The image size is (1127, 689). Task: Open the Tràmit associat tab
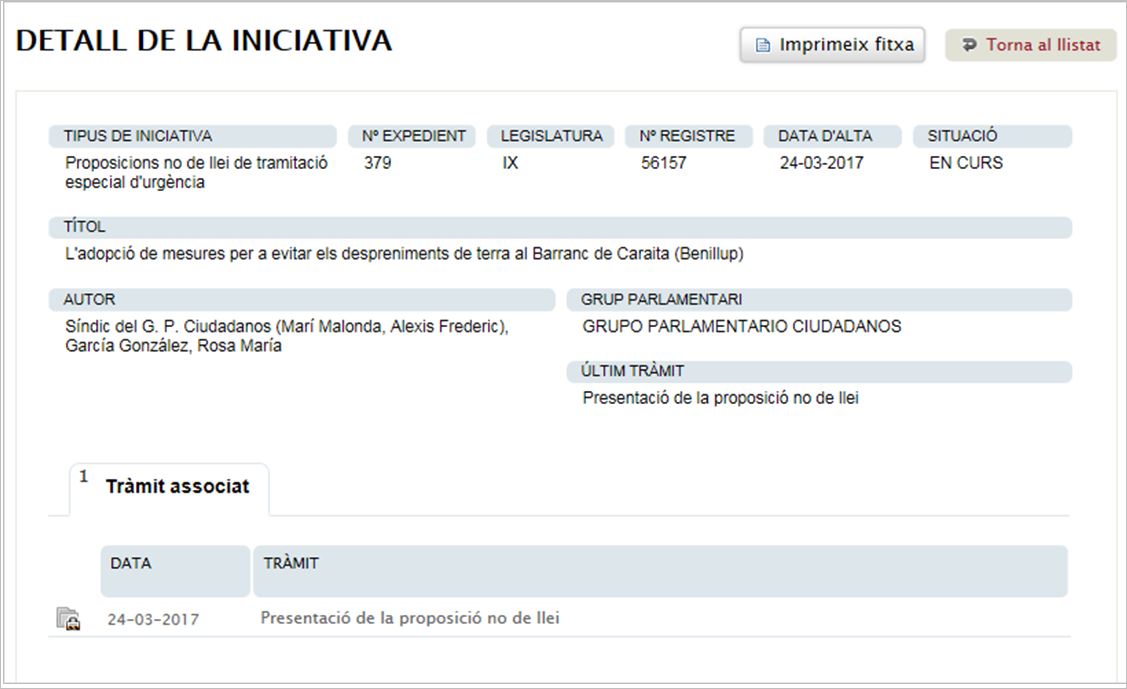pyautogui.click(x=176, y=487)
